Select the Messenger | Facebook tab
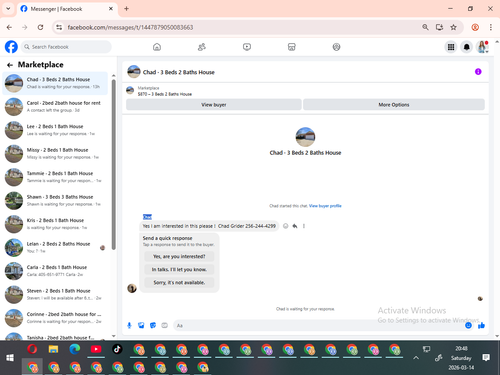 point(67,9)
